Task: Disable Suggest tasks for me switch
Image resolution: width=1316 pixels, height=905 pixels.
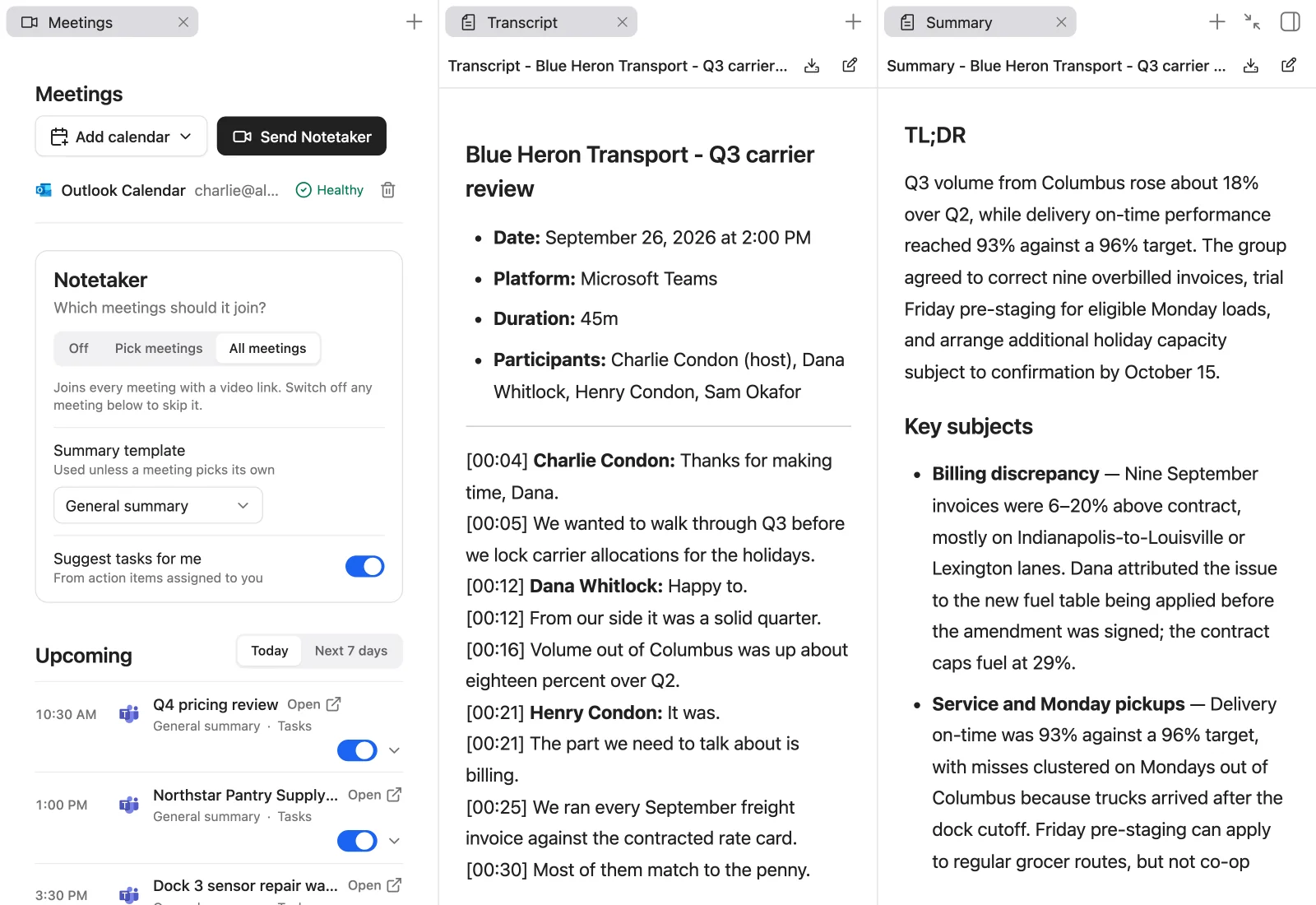Action: [x=365, y=566]
